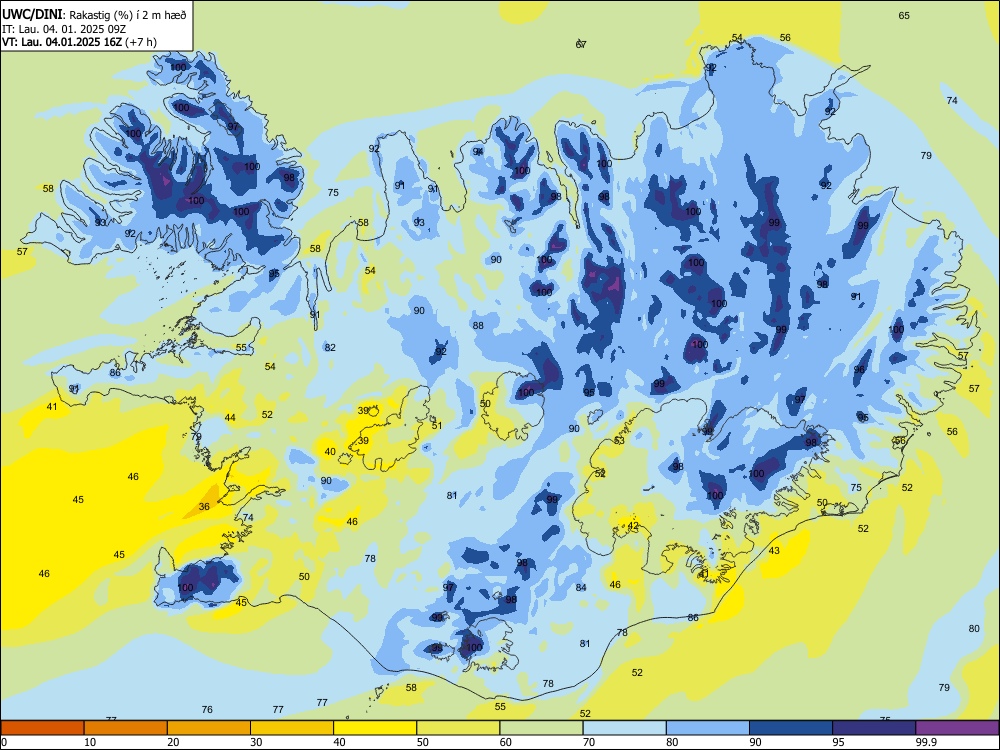1000x750 pixels.
Task: Click the '10' legend tick label
Action: (90, 742)
